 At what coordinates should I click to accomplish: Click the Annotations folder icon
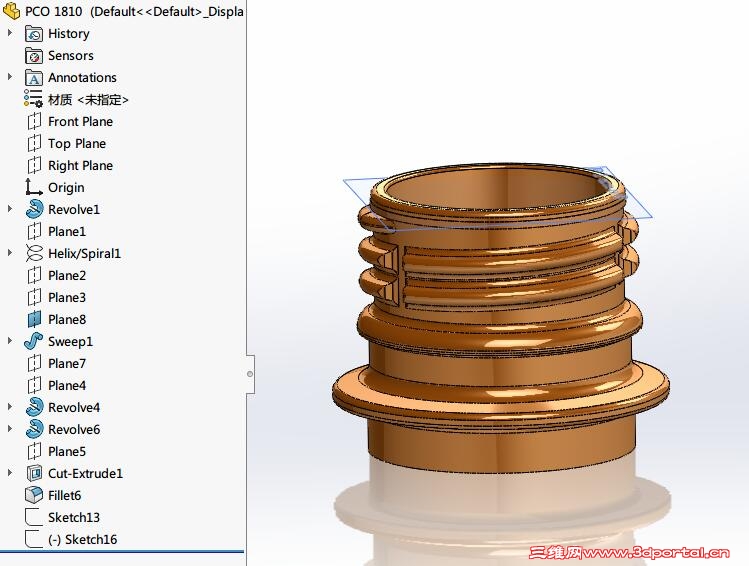point(34,78)
